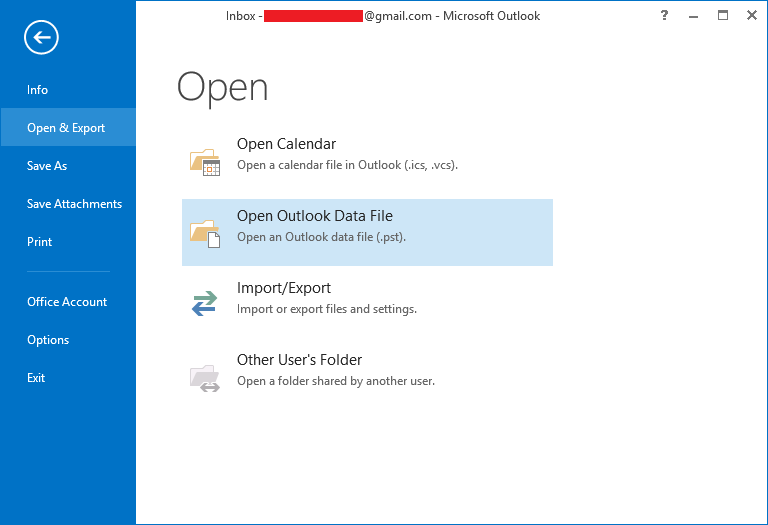Go to Office Account
The width and height of the screenshot is (768, 525).
click(x=68, y=302)
